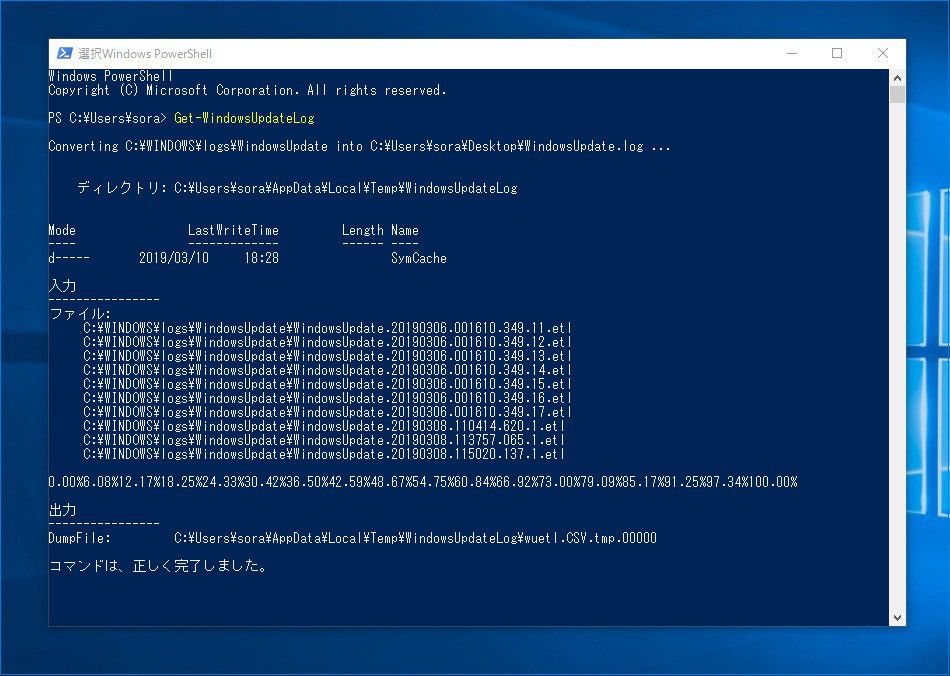Click the file line ending 349.15.etl
The width and height of the screenshot is (950, 676).
tap(327, 384)
